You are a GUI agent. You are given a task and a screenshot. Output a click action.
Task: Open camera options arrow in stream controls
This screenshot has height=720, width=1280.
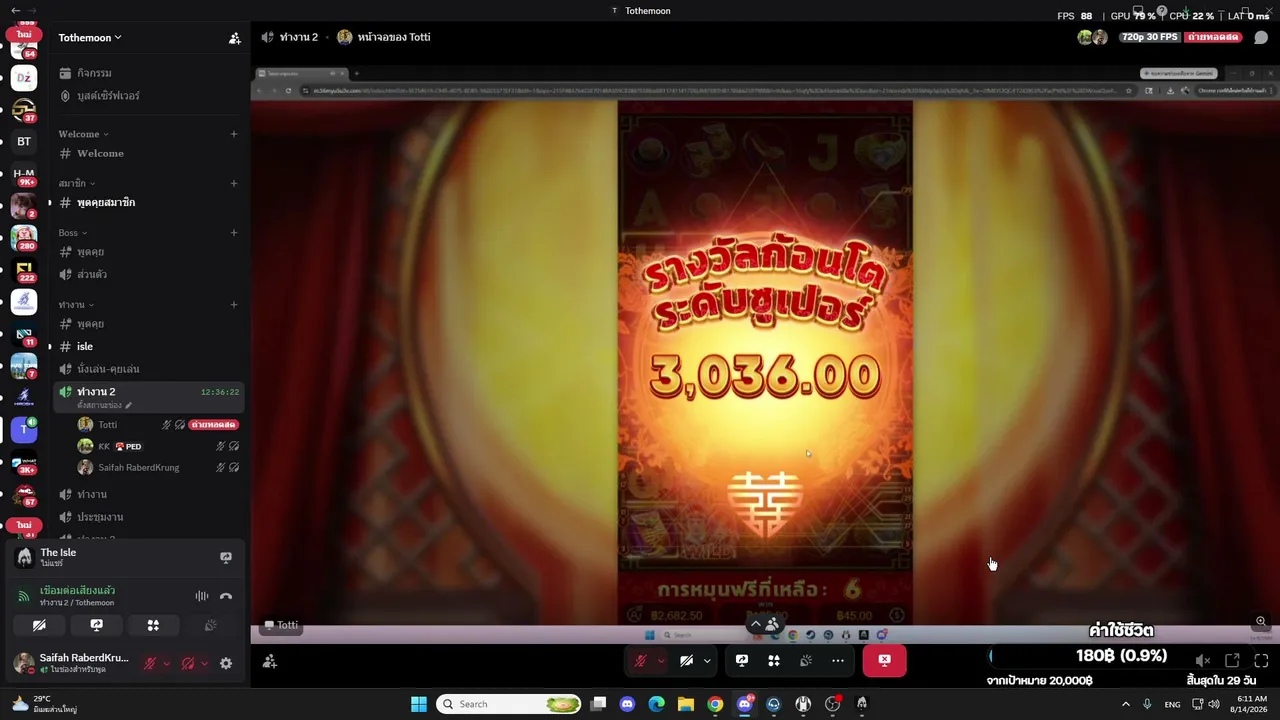(706, 660)
